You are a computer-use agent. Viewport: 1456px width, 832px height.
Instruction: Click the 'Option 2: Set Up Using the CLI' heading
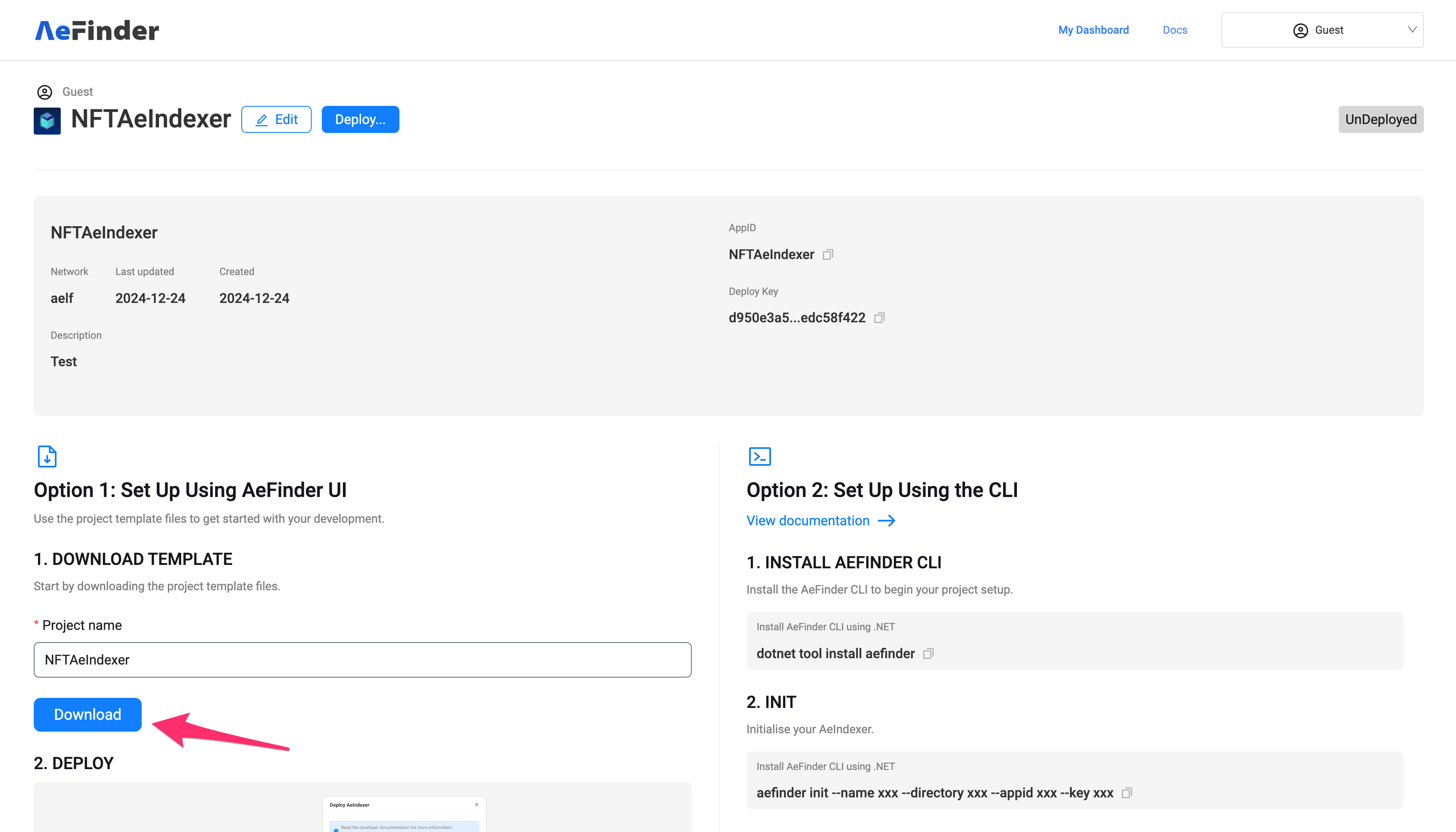[882, 490]
